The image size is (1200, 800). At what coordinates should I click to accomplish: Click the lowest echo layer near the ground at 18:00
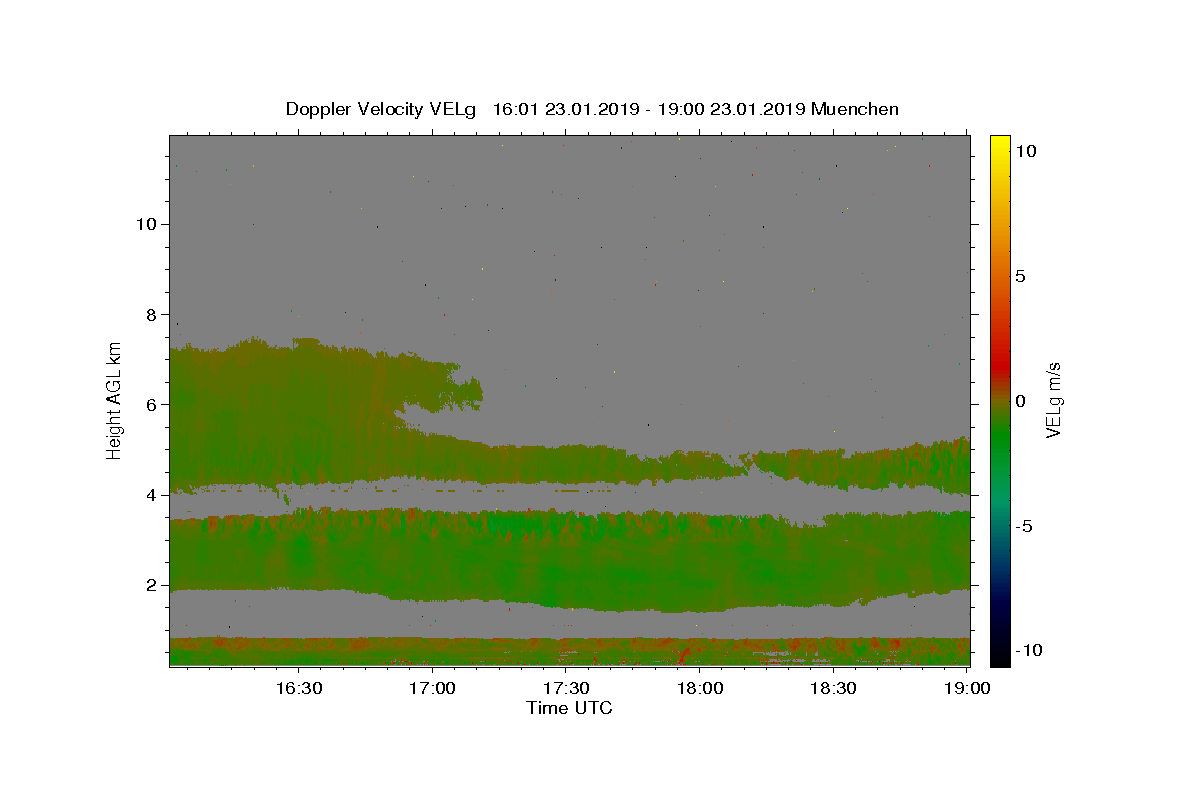coord(700,652)
